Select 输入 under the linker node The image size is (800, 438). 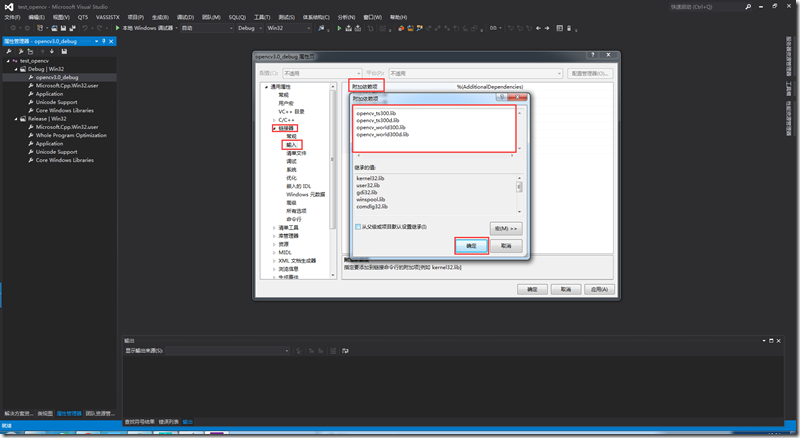(x=291, y=145)
